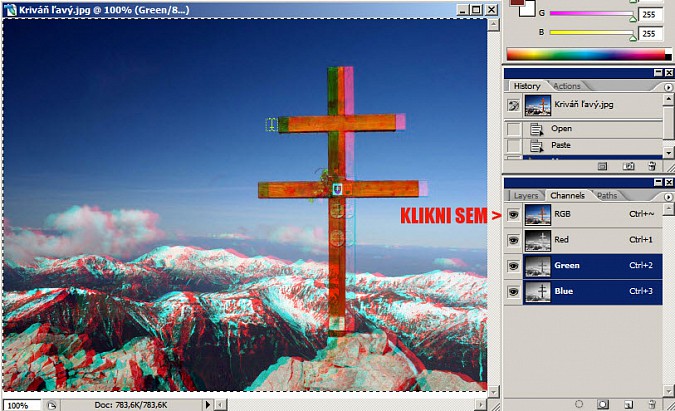Open the Actions tab
Viewport: 675px width, 411px height.
(566, 86)
